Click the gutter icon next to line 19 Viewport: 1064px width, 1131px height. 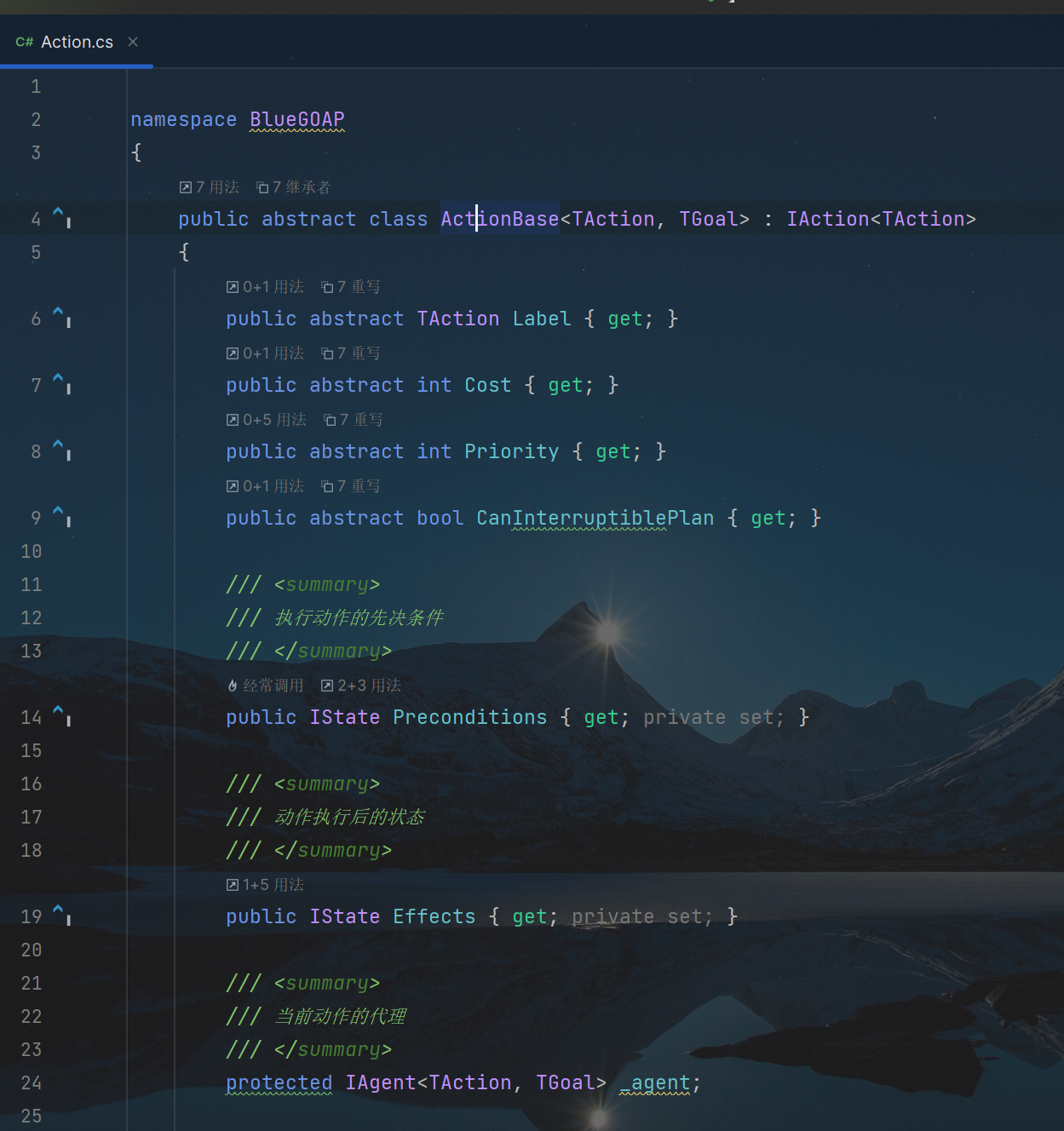62,915
